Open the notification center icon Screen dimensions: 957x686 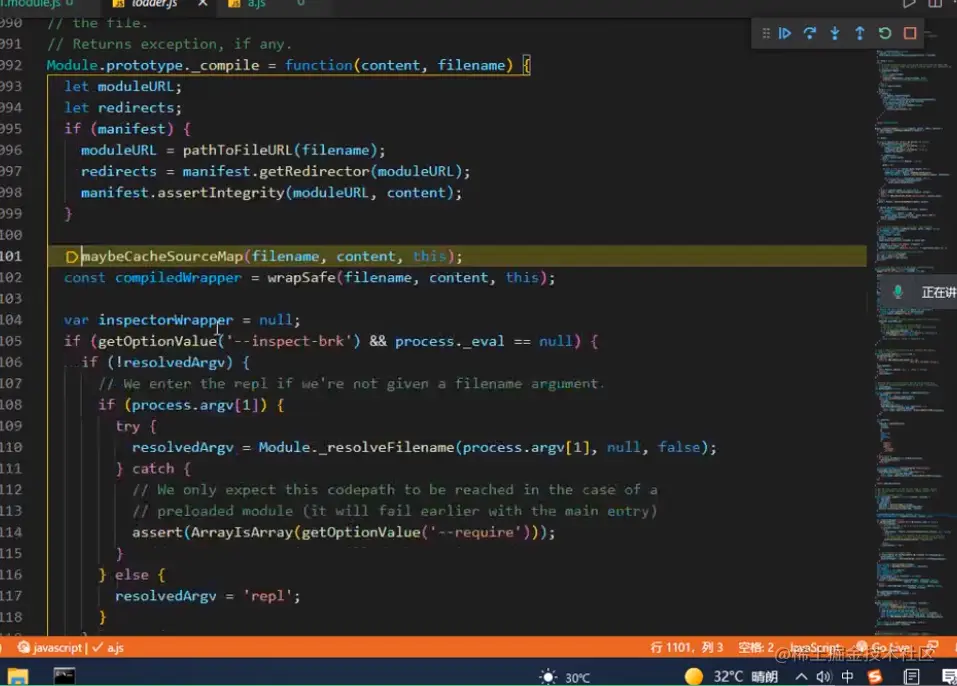(948, 676)
